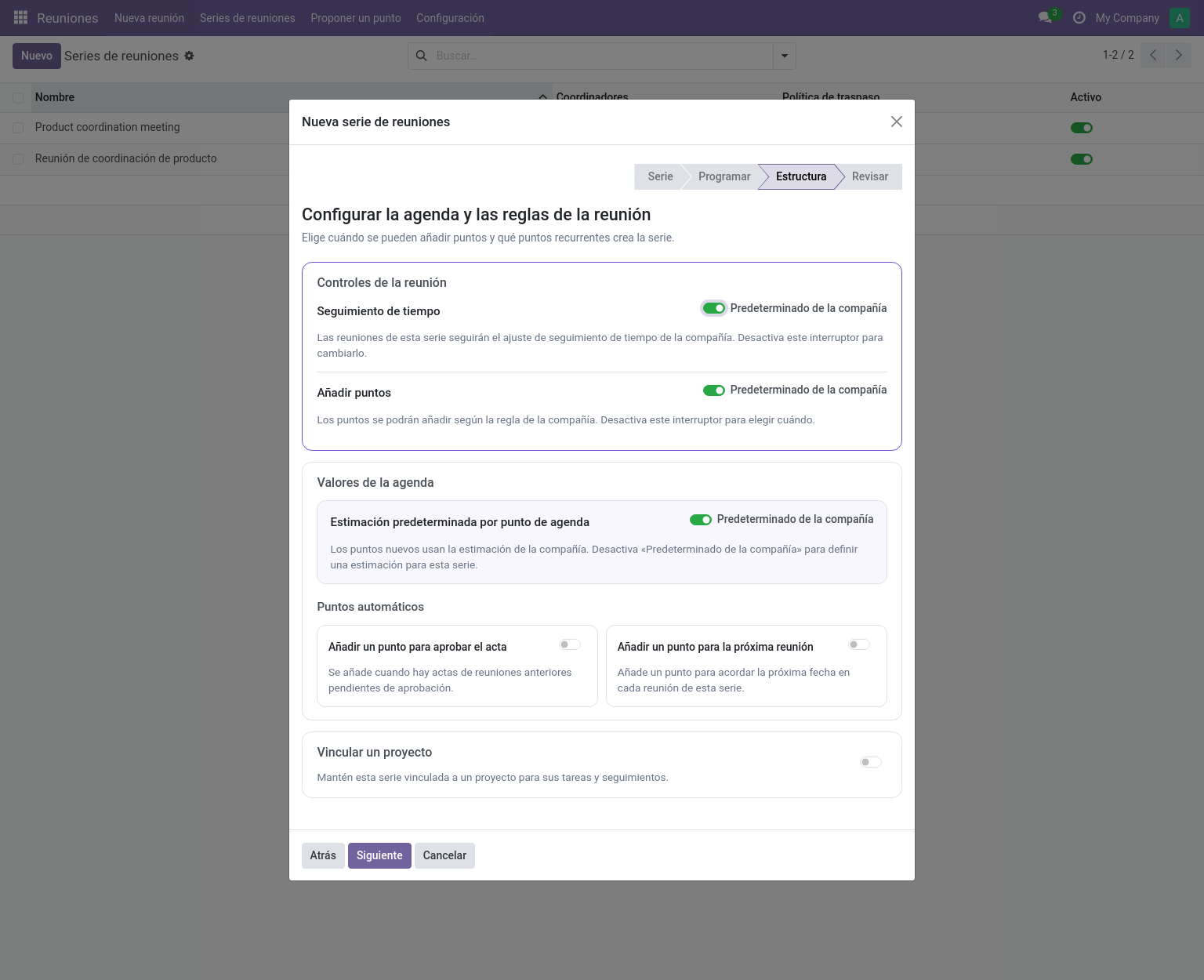Go to the Serie wizard step
Image resolution: width=1204 pixels, height=980 pixels.
pos(660,176)
